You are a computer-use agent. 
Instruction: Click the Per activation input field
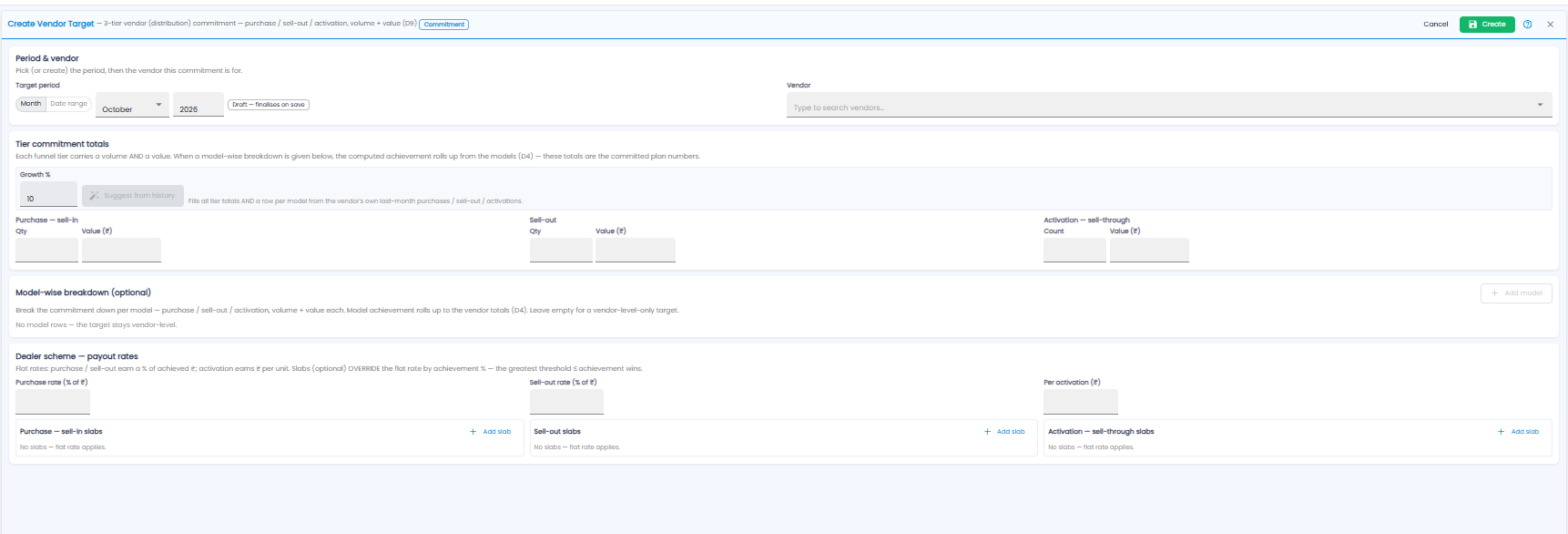1081,402
